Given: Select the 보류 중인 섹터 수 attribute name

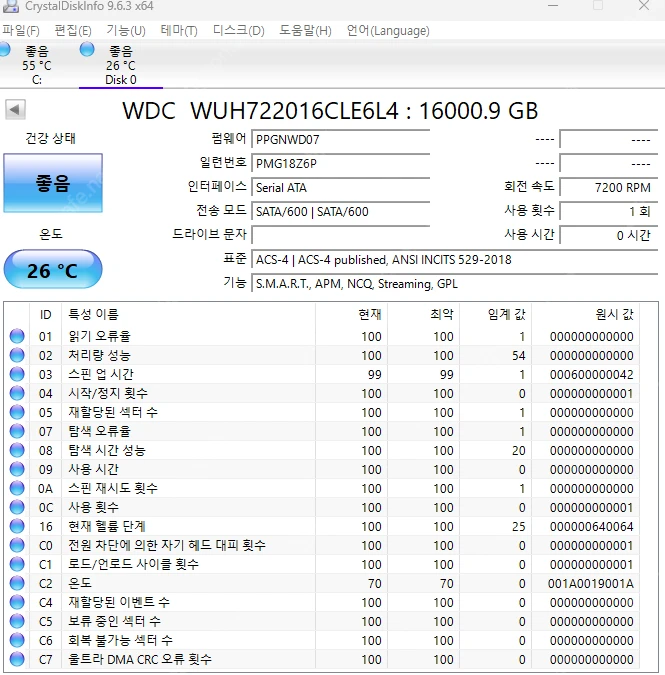Looking at the screenshot, I should [x=114, y=621].
